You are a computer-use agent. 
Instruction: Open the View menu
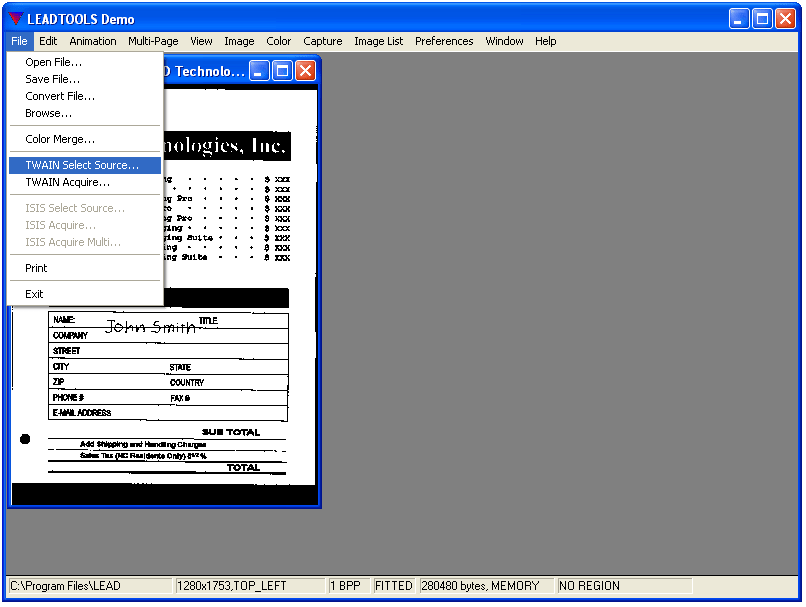click(201, 41)
